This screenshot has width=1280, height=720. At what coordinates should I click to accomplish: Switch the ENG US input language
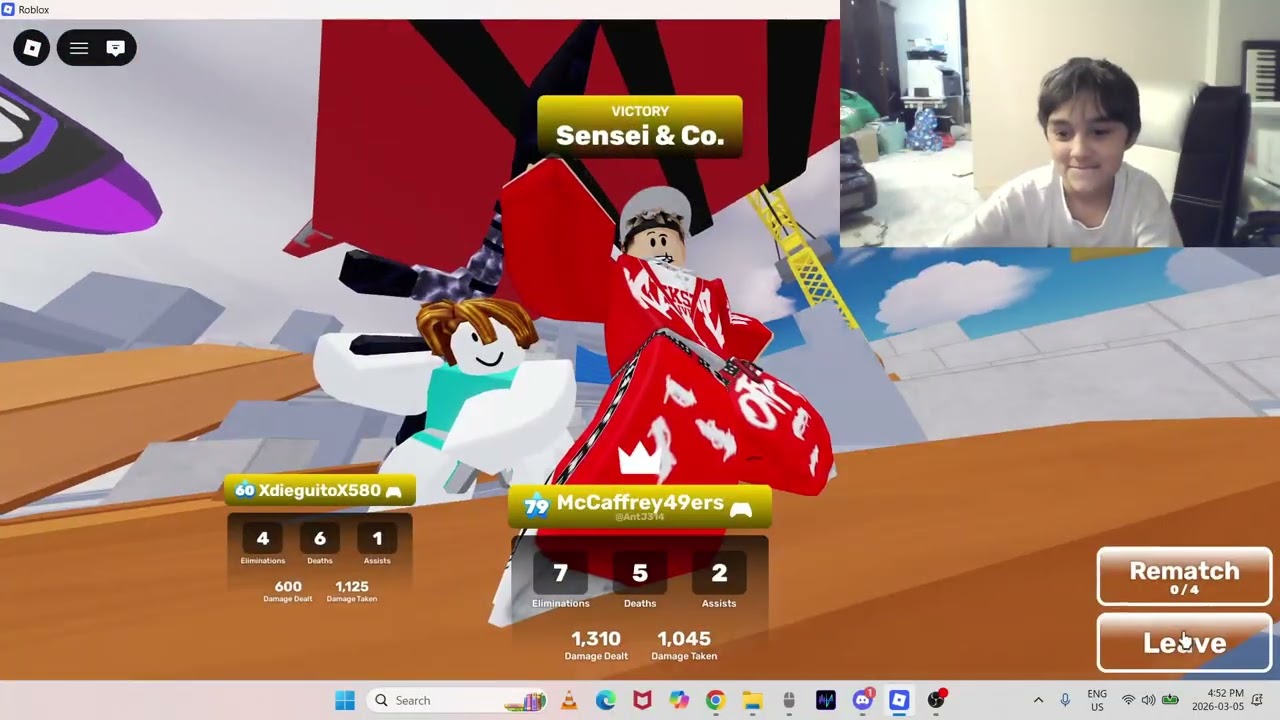[x=1097, y=700]
